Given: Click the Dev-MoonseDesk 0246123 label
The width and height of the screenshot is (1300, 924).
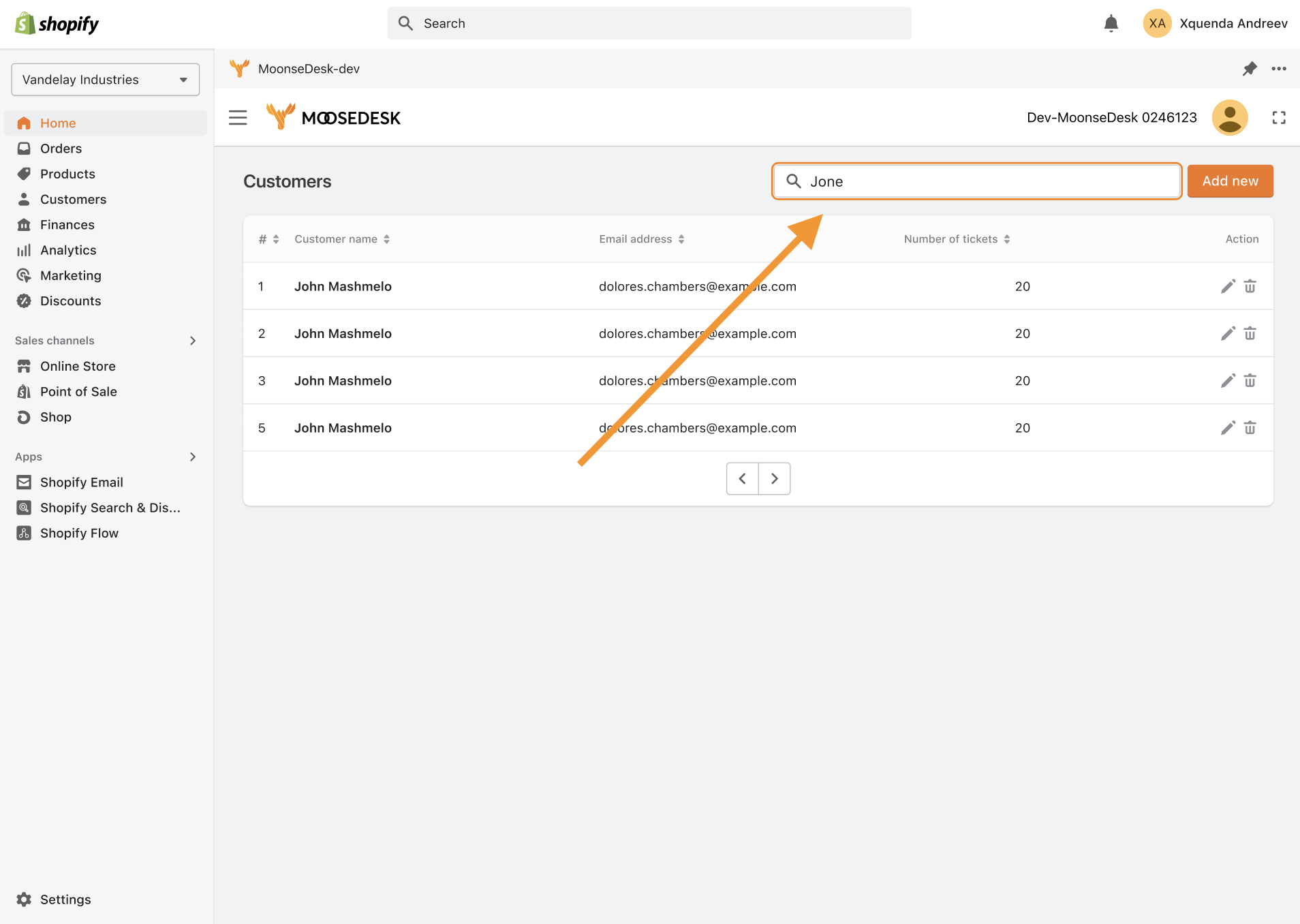Looking at the screenshot, I should tap(1111, 118).
